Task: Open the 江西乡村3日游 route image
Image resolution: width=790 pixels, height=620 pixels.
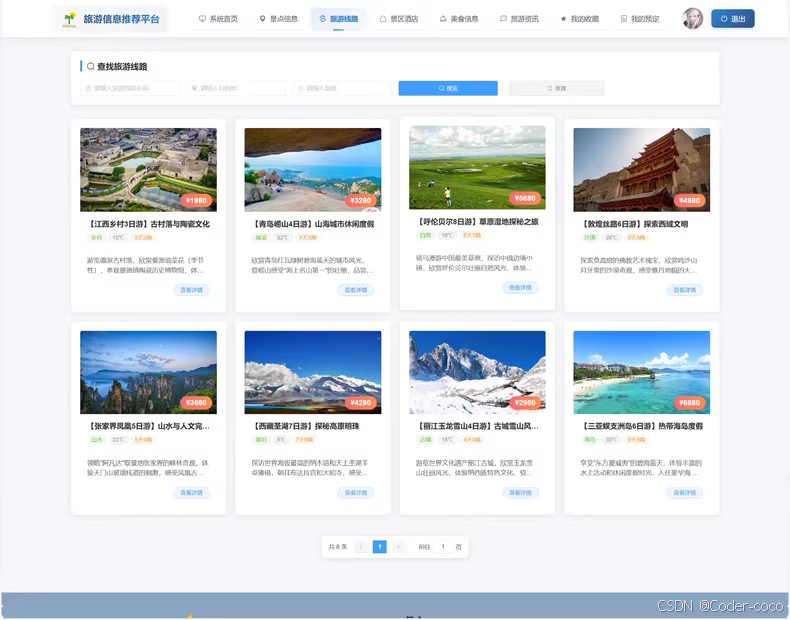Action: click(148, 170)
